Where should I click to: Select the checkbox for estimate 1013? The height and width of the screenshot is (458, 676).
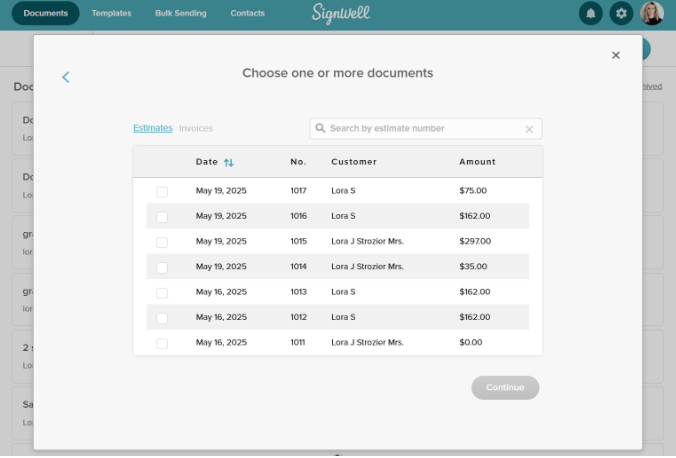(x=162, y=293)
